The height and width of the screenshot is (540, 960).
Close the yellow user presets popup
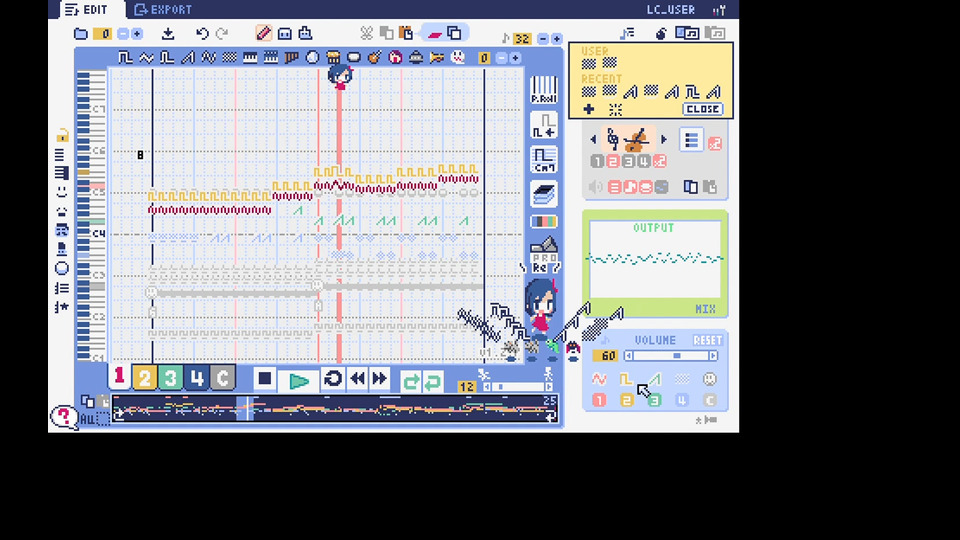point(702,109)
